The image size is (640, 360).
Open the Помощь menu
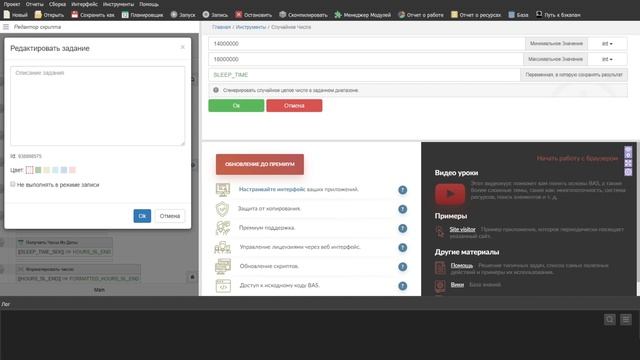[149, 4]
